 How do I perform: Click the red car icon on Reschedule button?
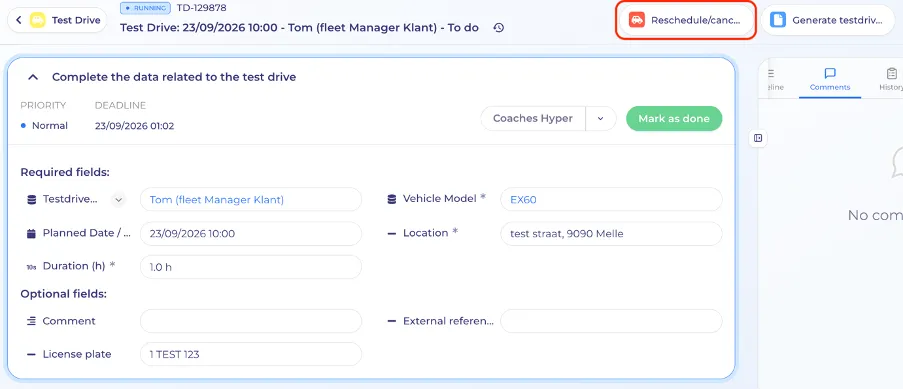click(636, 20)
